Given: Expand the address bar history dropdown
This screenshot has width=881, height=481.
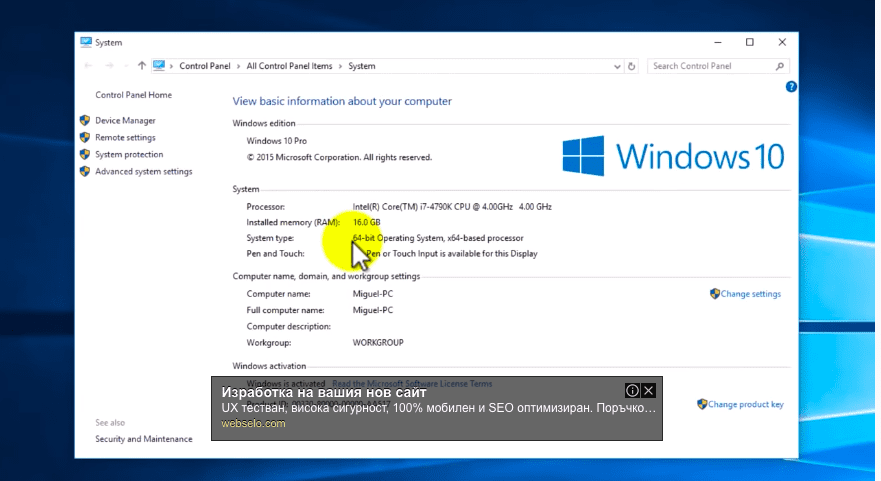Looking at the screenshot, I should [x=617, y=66].
